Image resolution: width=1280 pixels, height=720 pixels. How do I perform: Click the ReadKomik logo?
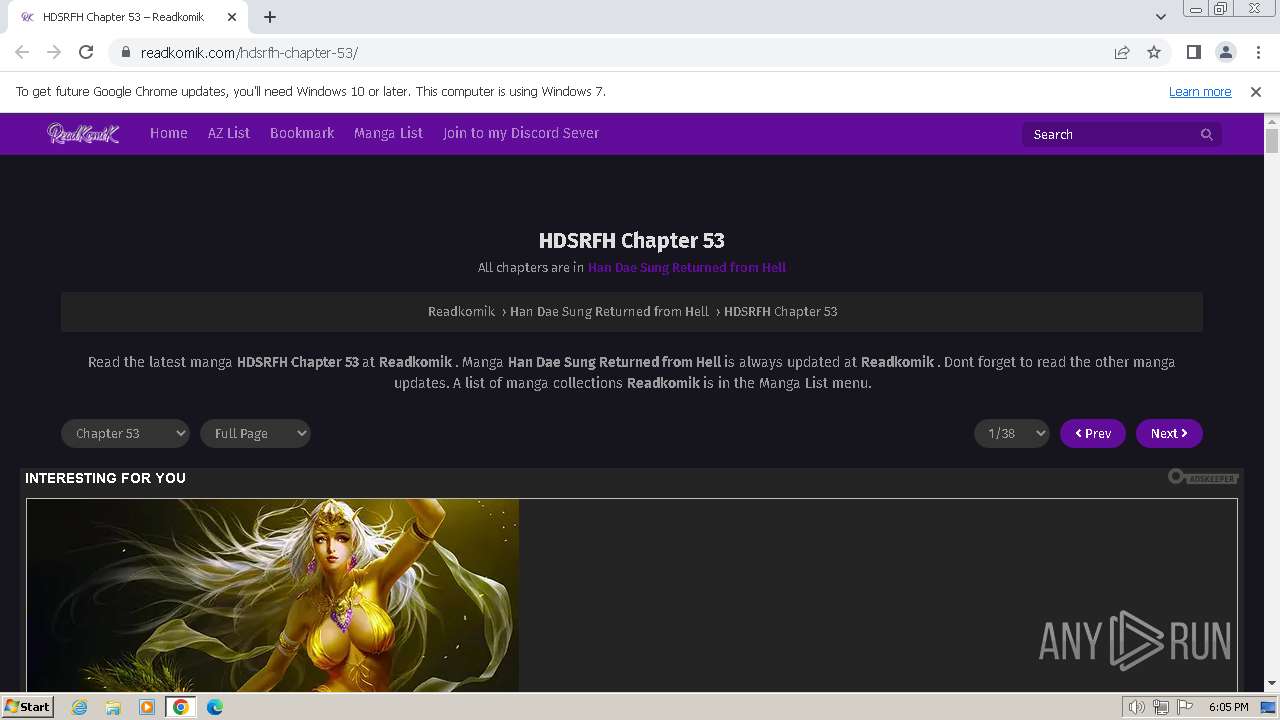[x=83, y=133]
